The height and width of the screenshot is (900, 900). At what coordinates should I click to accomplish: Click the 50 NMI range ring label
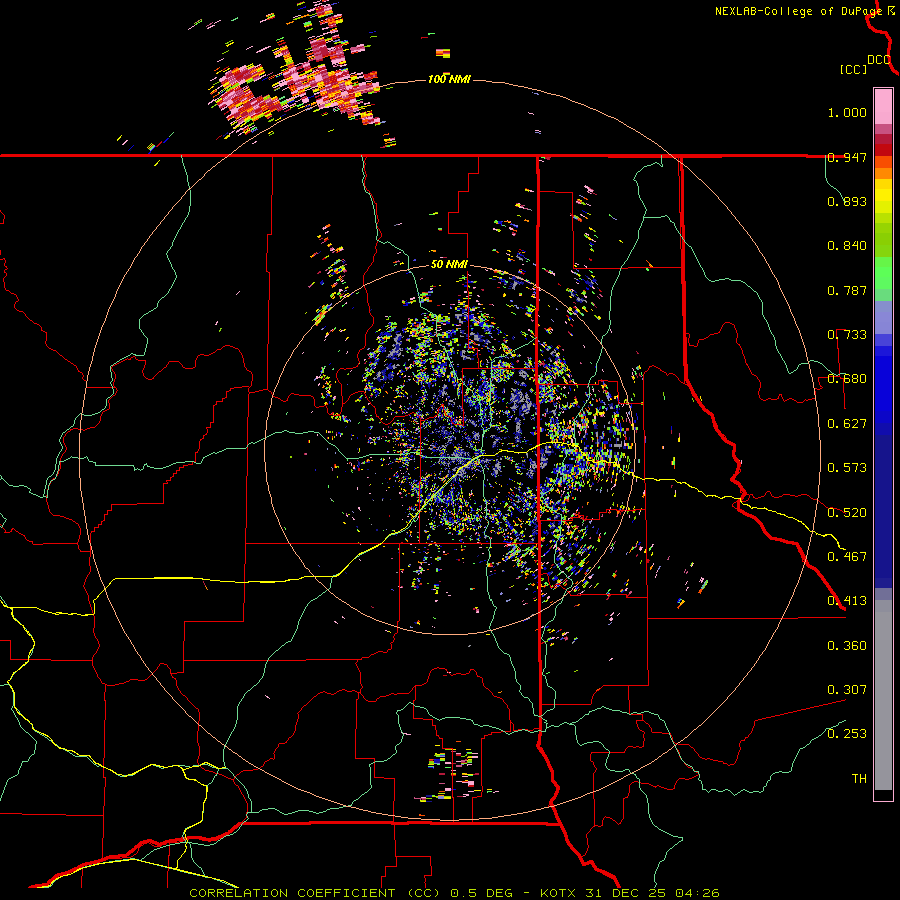click(x=449, y=264)
